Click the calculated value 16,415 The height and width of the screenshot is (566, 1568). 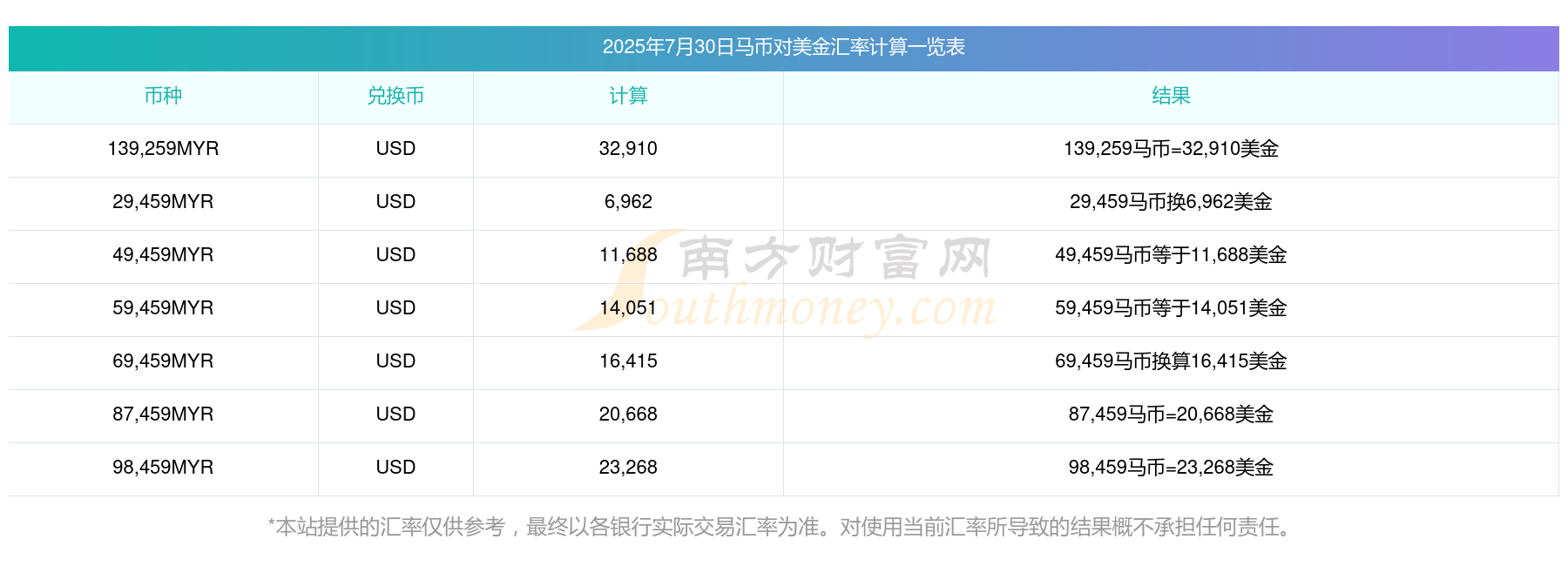[628, 361]
